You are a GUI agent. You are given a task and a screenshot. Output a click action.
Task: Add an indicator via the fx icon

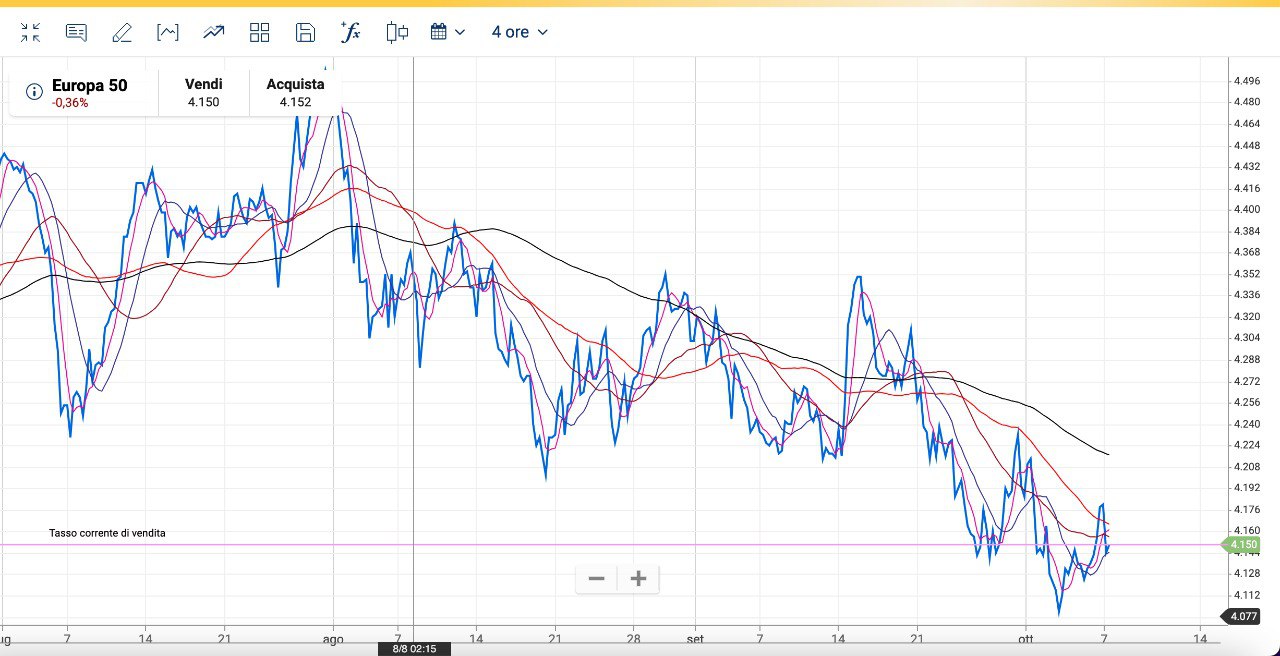pyautogui.click(x=350, y=32)
